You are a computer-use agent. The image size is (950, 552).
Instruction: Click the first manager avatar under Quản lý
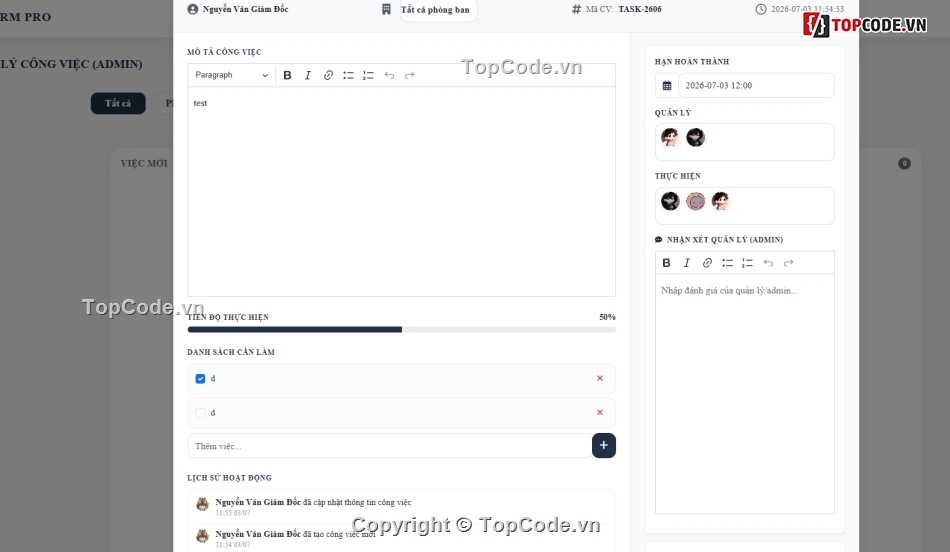(670, 138)
